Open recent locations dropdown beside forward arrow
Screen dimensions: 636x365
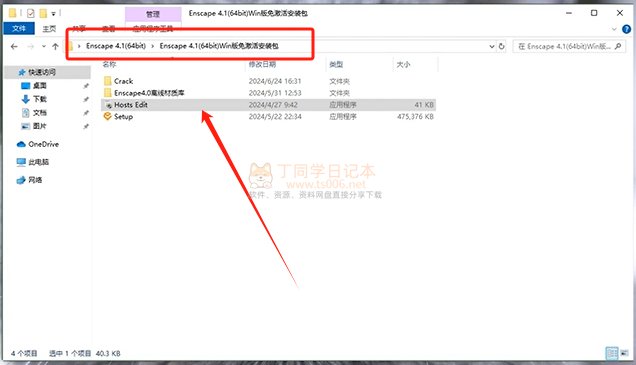click(43, 46)
